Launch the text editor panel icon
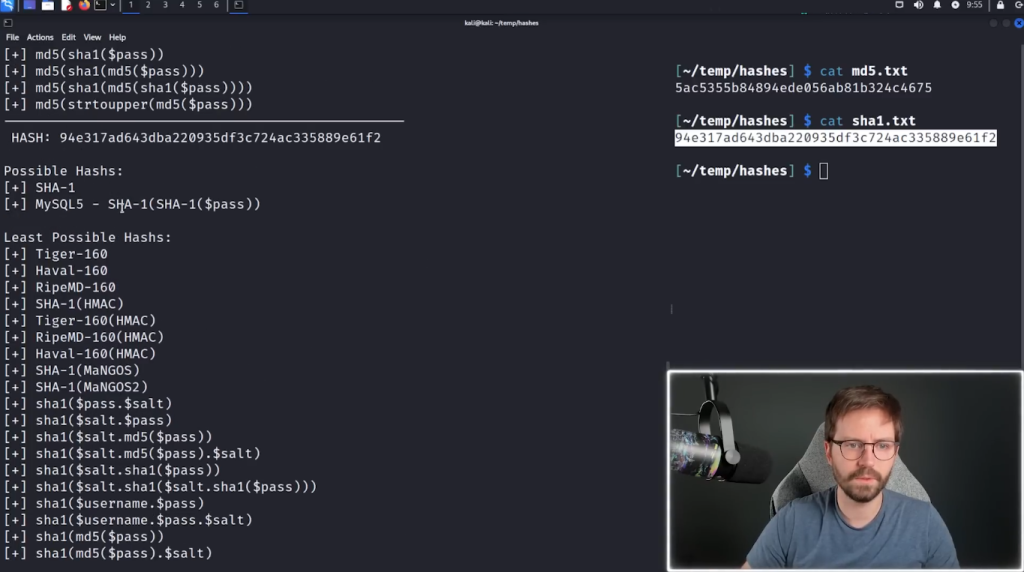This screenshot has height=572, width=1024. (66, 5)
